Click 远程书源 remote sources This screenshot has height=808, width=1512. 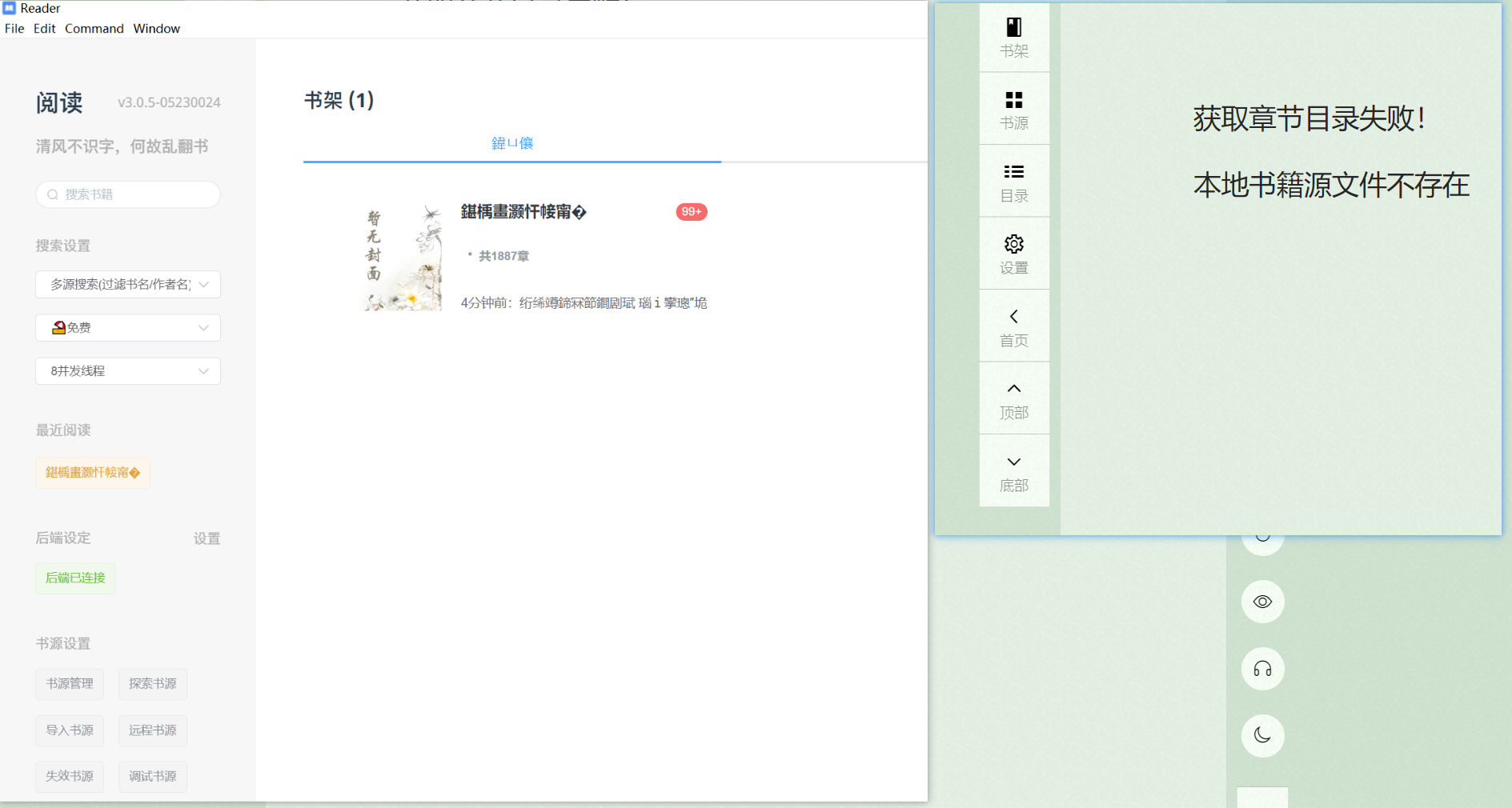coord(153,730)
